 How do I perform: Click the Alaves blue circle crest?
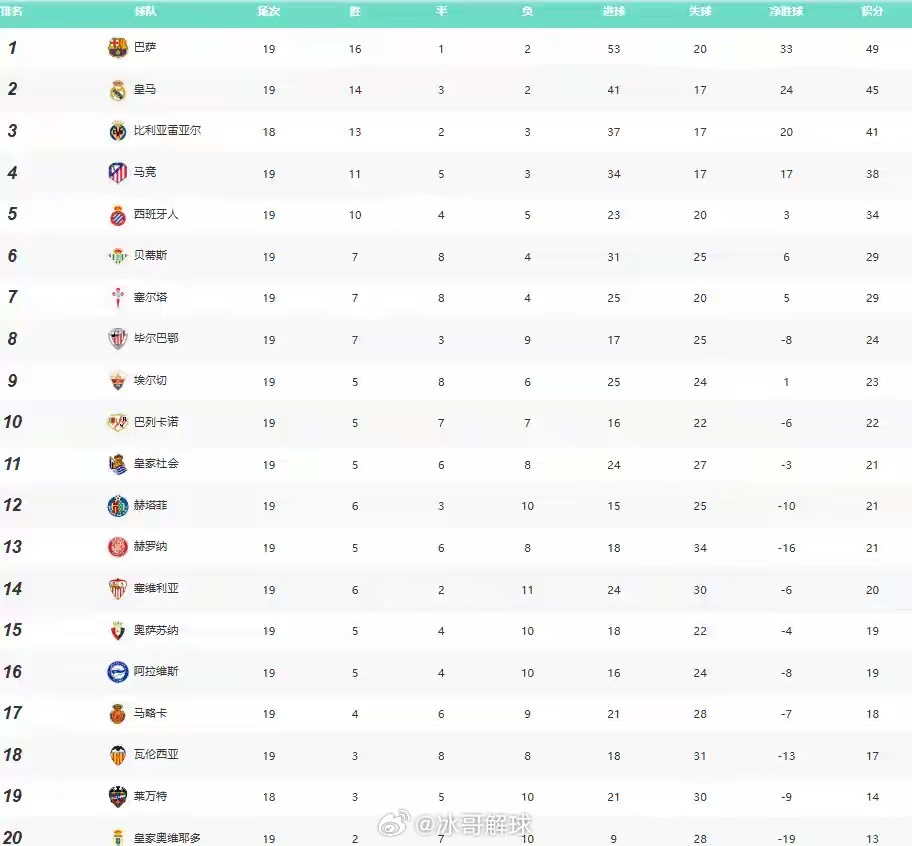coord(117,672)
